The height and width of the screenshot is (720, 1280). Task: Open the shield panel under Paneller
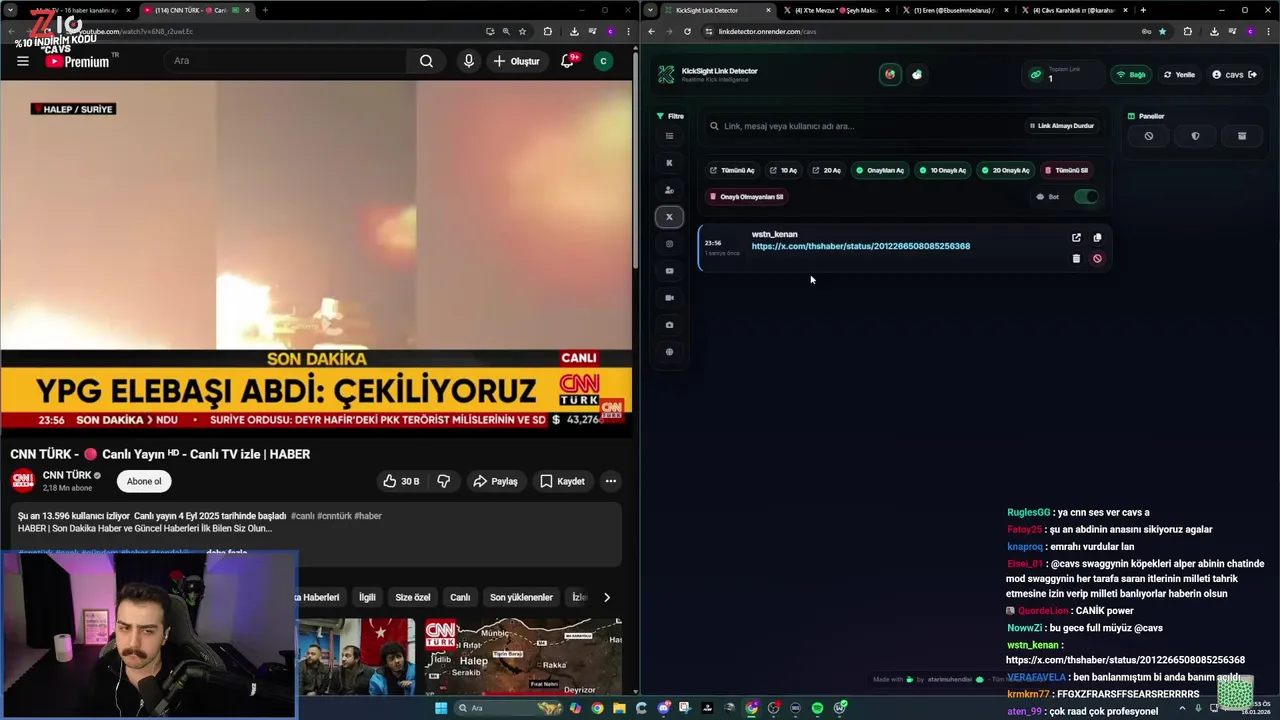(1195, 136)
